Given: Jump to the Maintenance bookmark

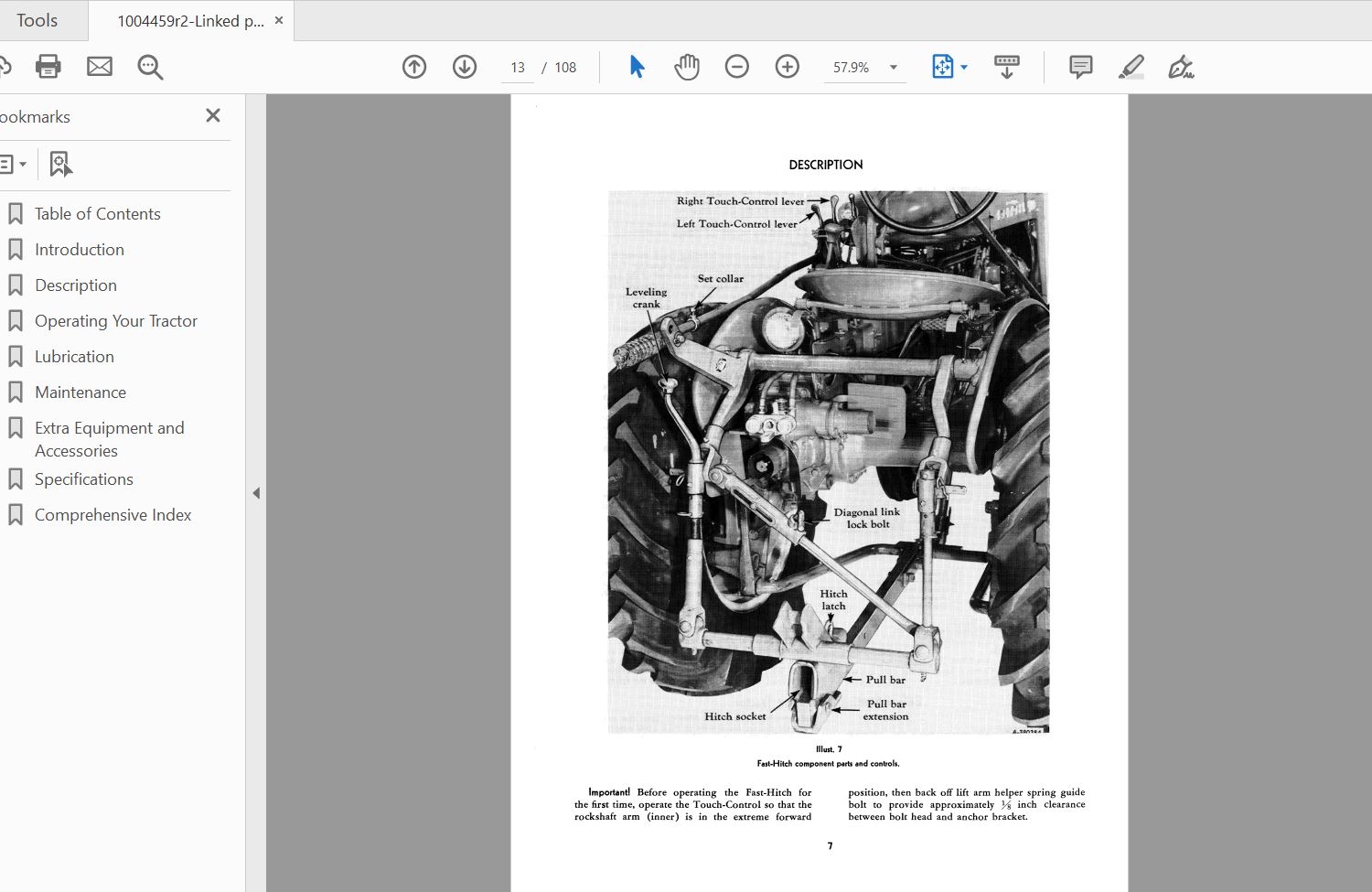Looking at the screenshot, I should (80, 392).
